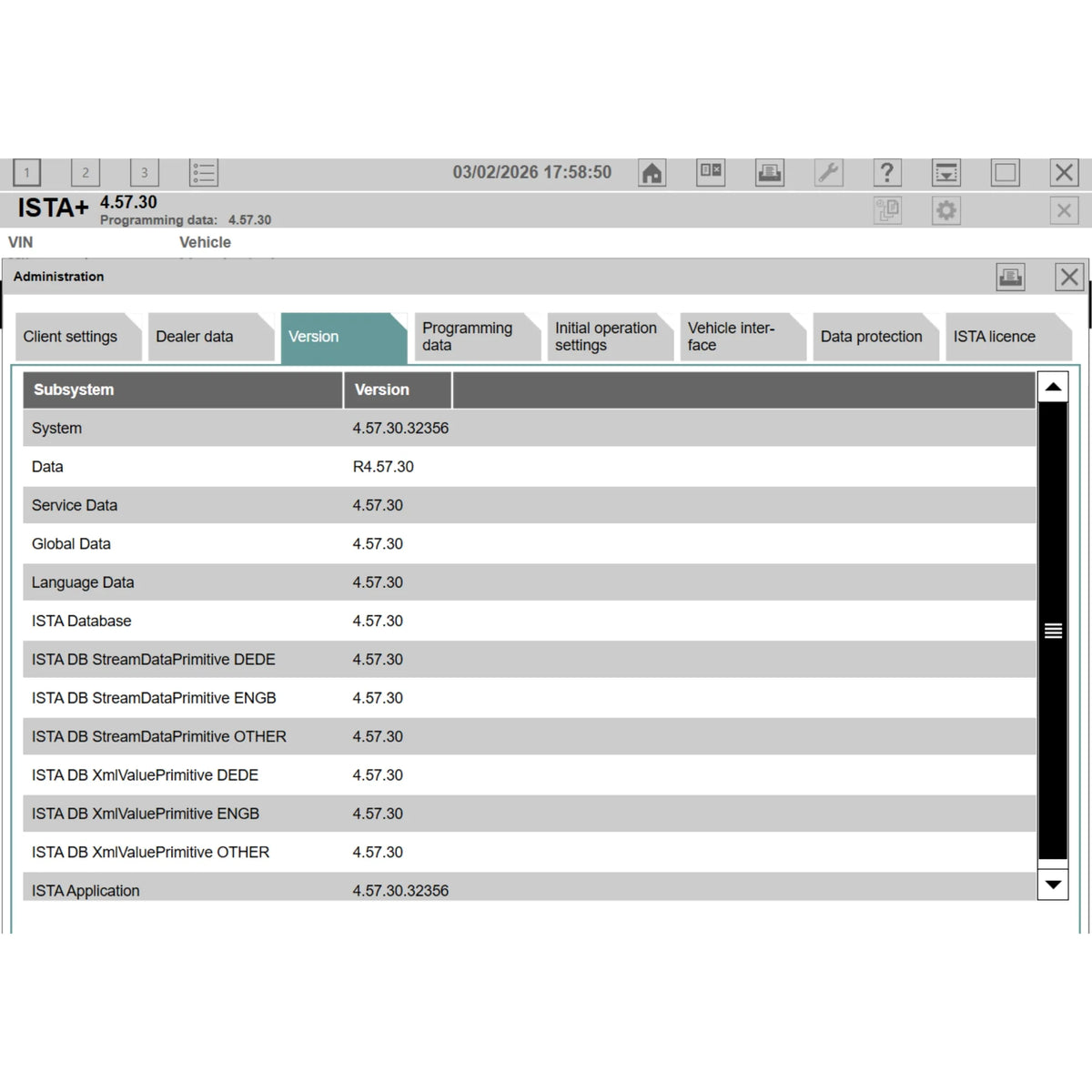Go to the Home start screen
Viewport: 1092px width, 1092px height.
[652, 172]
